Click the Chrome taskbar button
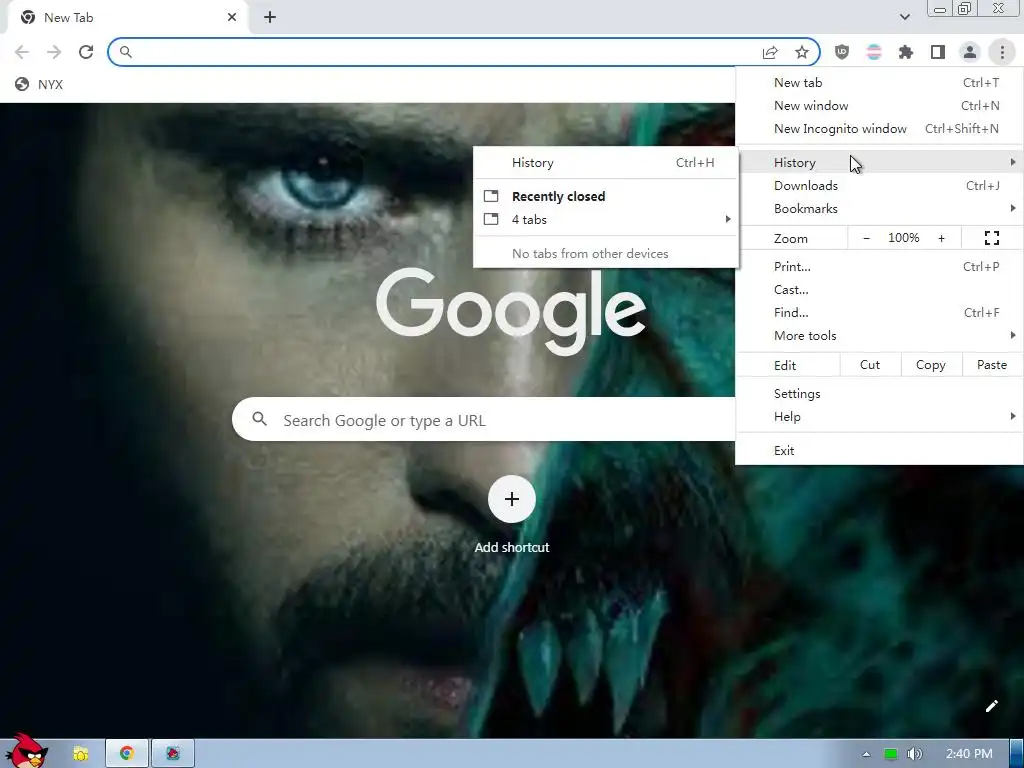The height and width of the screenshot is (768, 1024). (x=127, y=753)
